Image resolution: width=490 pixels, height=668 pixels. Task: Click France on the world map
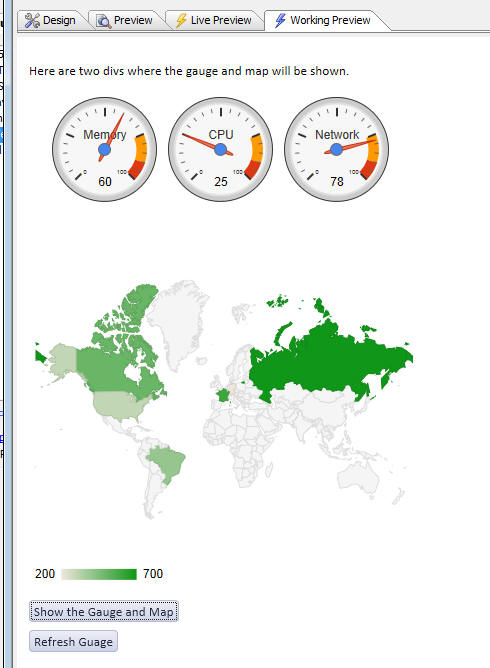click(x=222, y=395)
